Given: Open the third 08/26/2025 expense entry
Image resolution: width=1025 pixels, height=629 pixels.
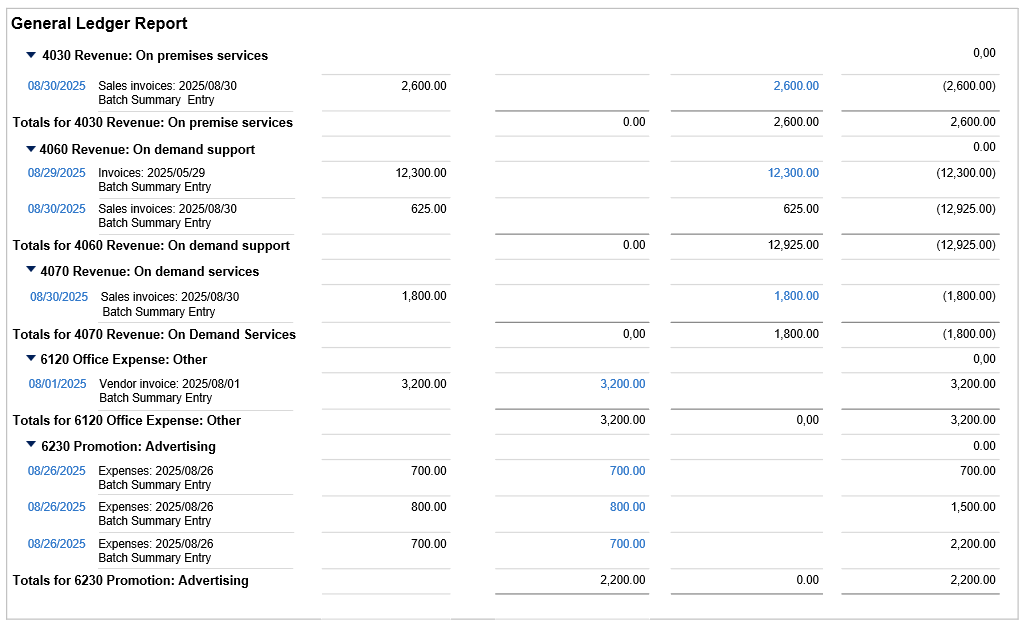Looking at the screenshot, I should pyautogui.click(x=56, y=544).
